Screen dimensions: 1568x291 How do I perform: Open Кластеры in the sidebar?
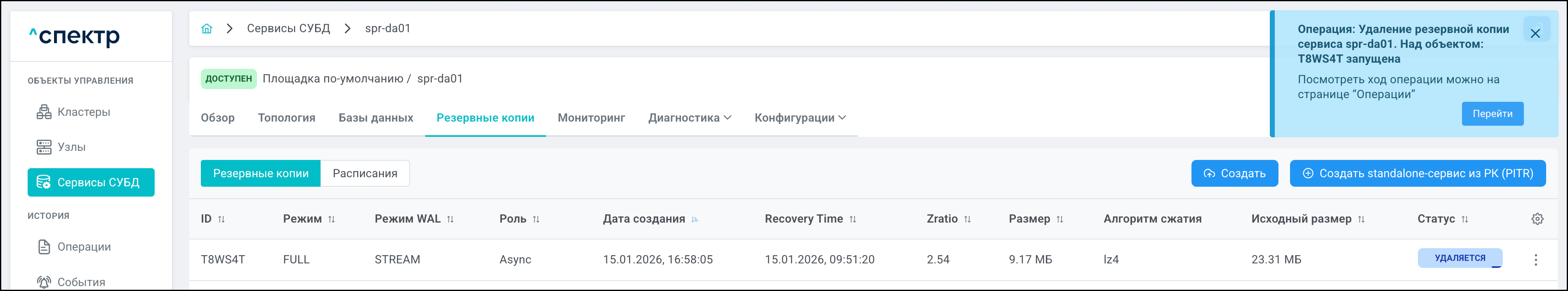click(83, 112)
